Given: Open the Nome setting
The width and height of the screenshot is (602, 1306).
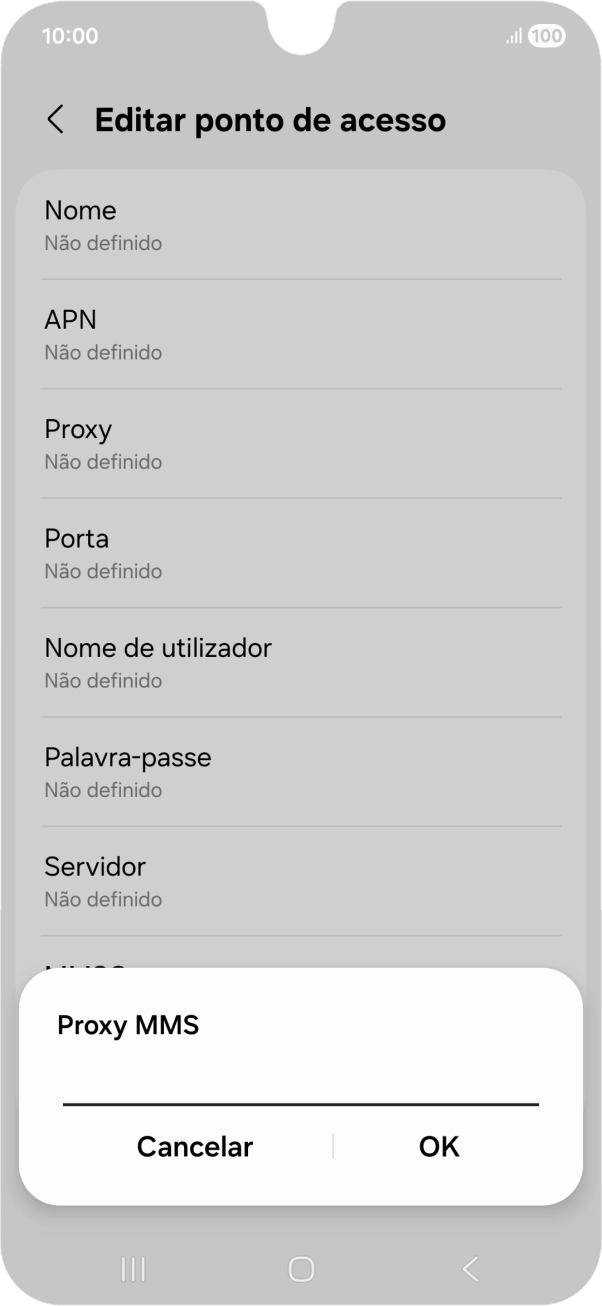Looking at the screenshot, I should (x=300, y=222).
